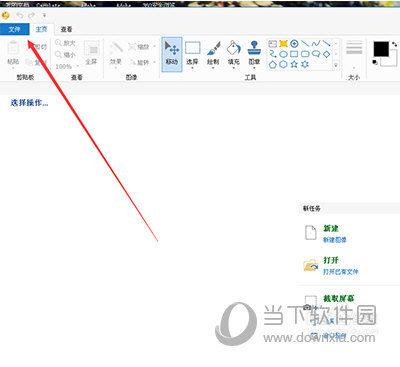
Task: Click the black foreground color swatch
Action: [x=381, y=49]
